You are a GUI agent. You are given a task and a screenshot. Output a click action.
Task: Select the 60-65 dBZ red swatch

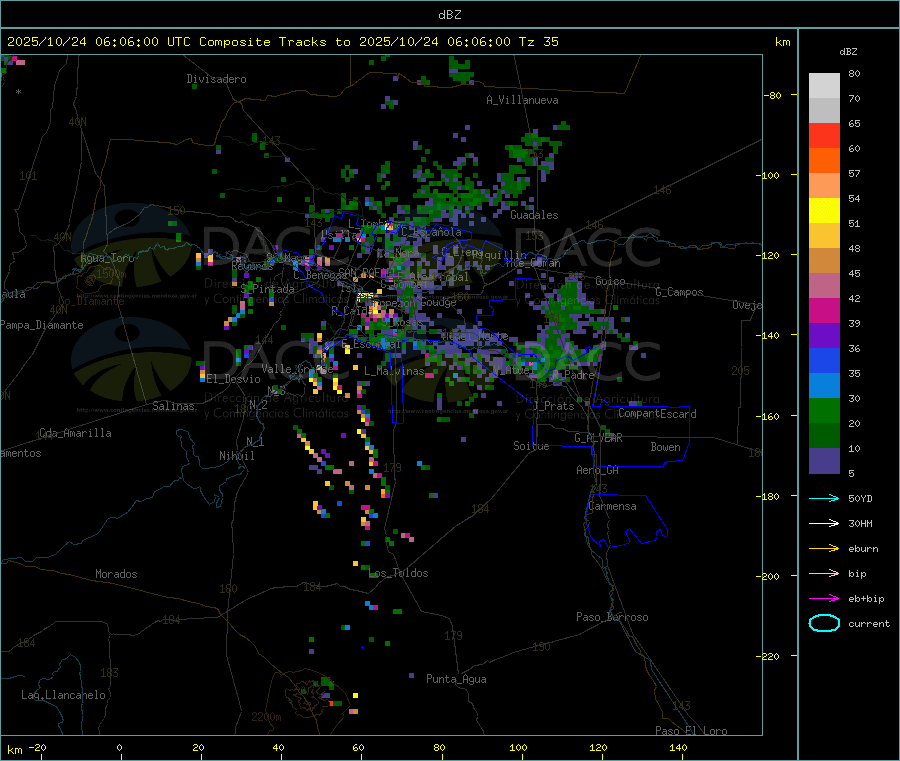point(824,135)
